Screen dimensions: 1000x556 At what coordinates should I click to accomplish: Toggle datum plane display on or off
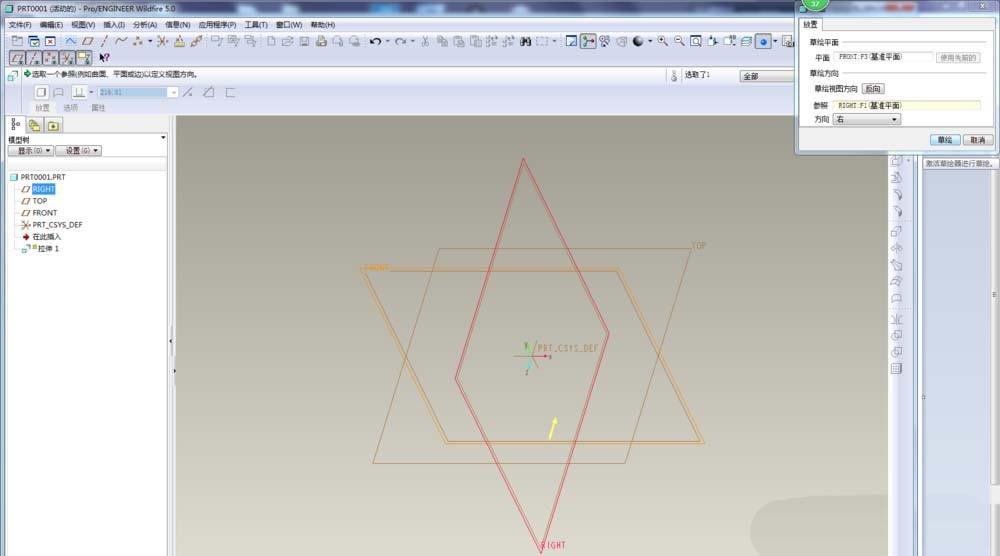pos(17,58)
